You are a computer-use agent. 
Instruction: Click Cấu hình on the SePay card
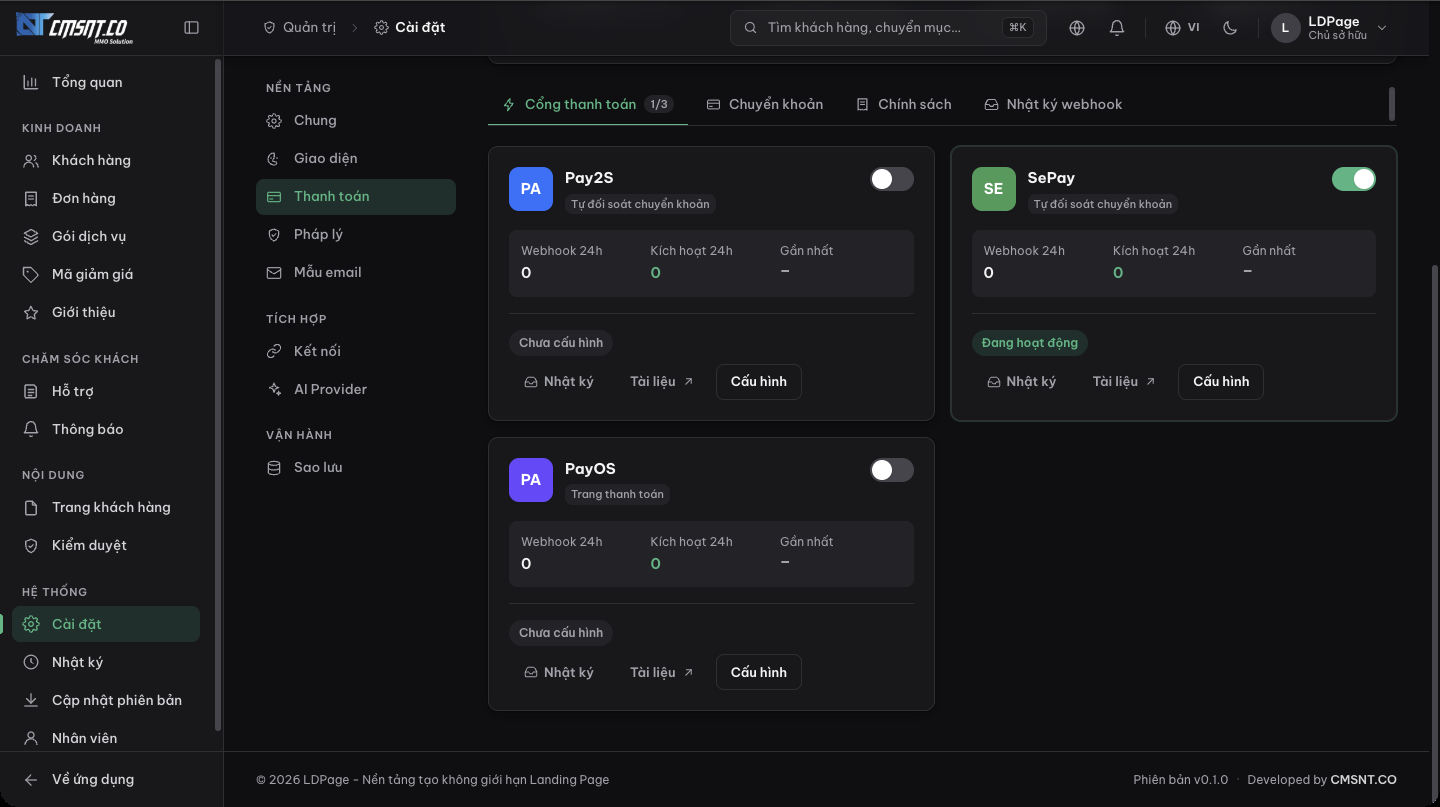1221,381
